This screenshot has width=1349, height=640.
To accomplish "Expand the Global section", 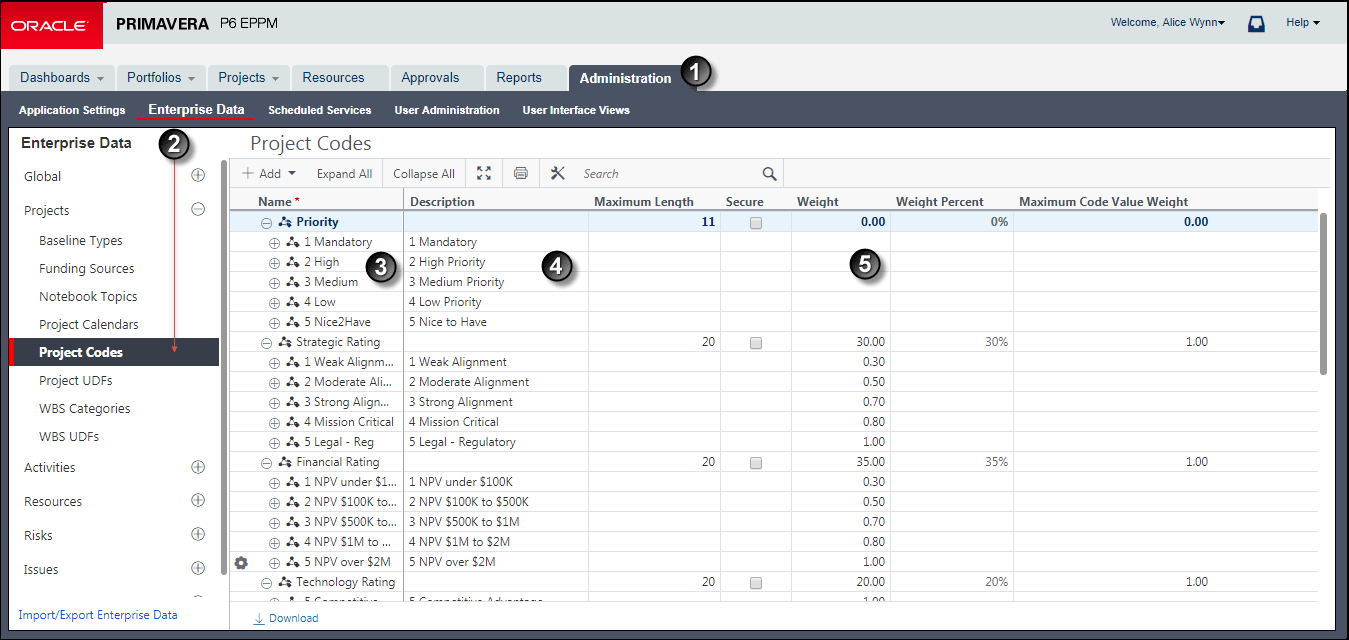I will click(198, 175).
